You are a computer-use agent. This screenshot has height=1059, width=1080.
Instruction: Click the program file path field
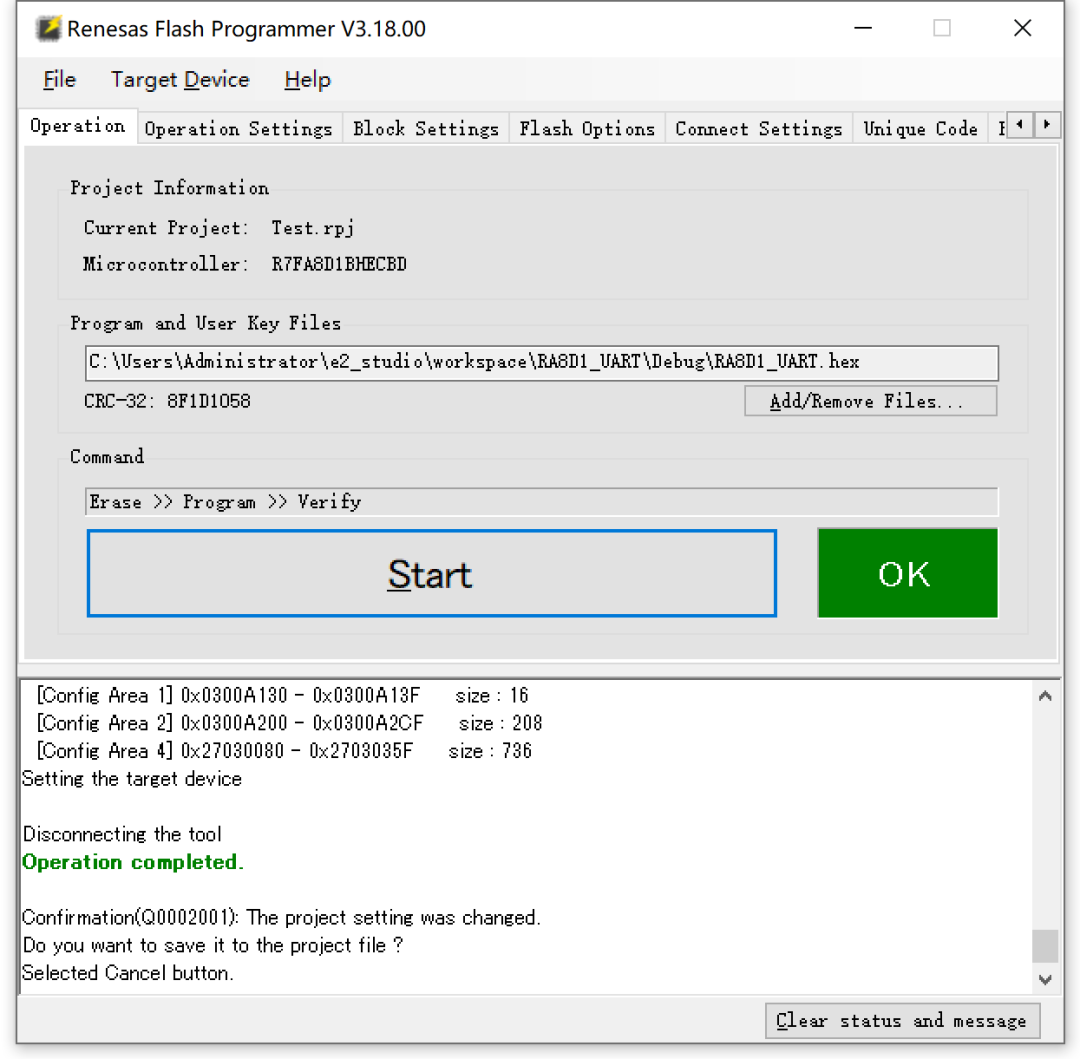coord(541,363)
